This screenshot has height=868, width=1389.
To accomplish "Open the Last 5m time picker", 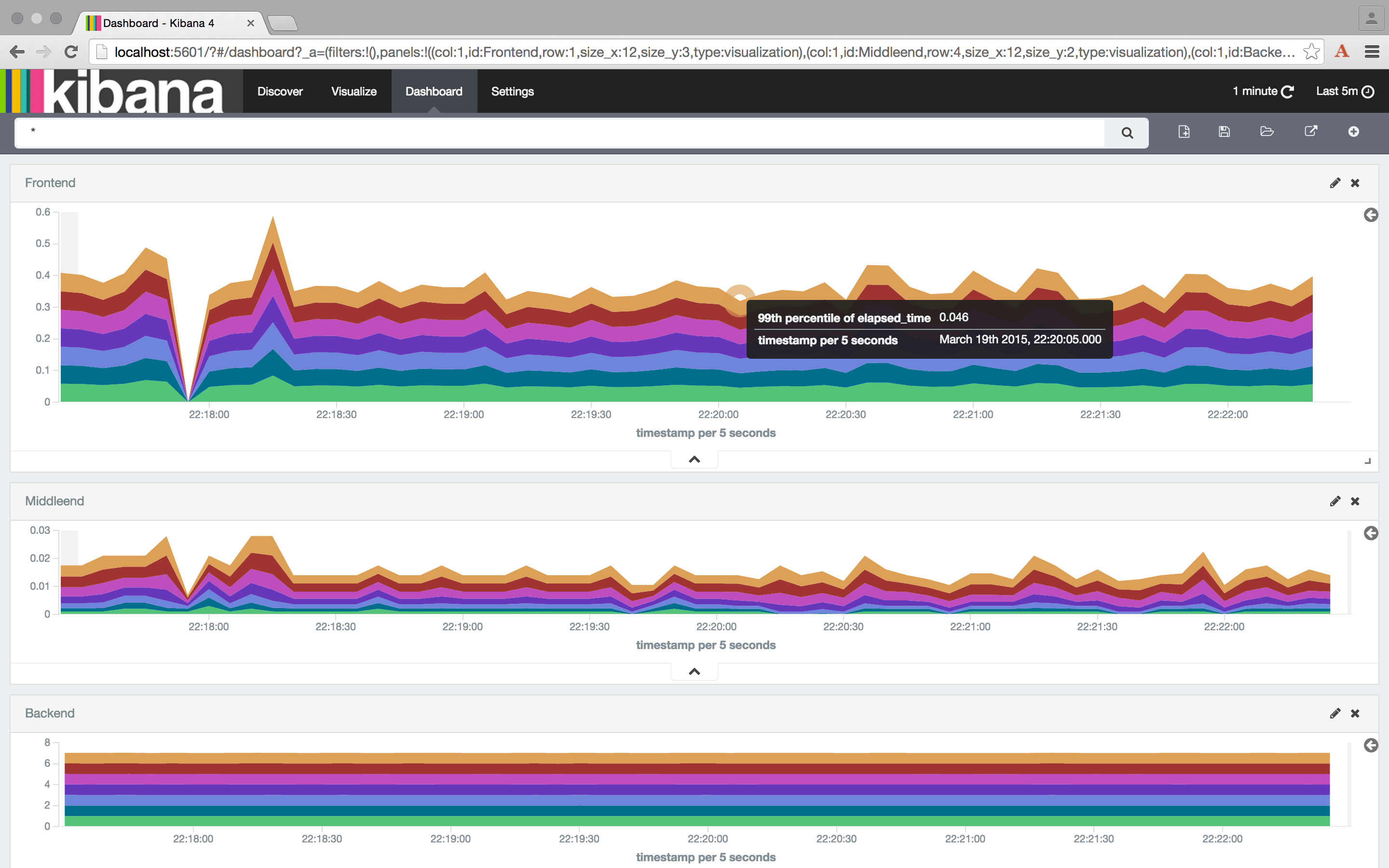I will point(1344,91).
